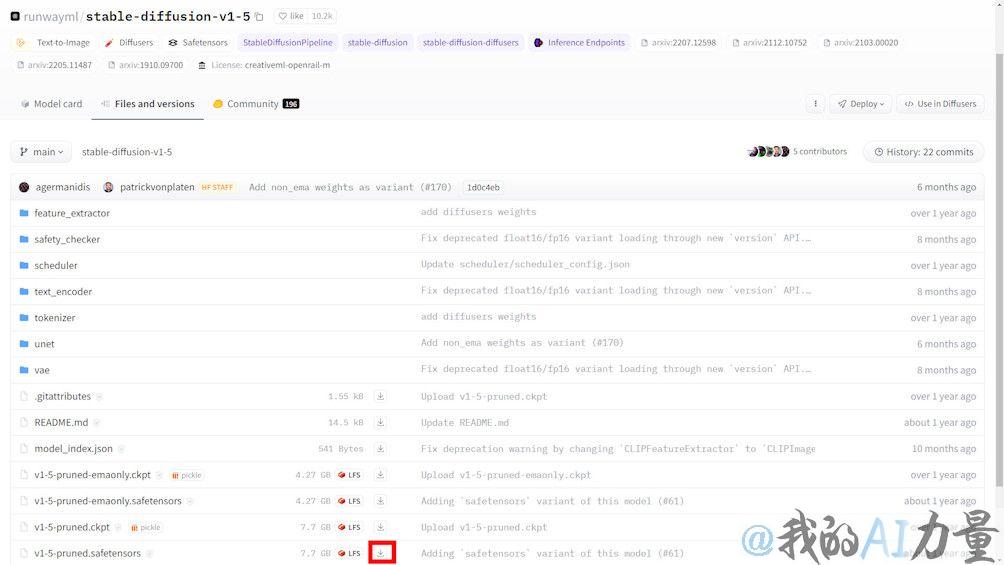
Task: Download v1-5-pruned.safetensors via download icon
Action: pos(382,553)
